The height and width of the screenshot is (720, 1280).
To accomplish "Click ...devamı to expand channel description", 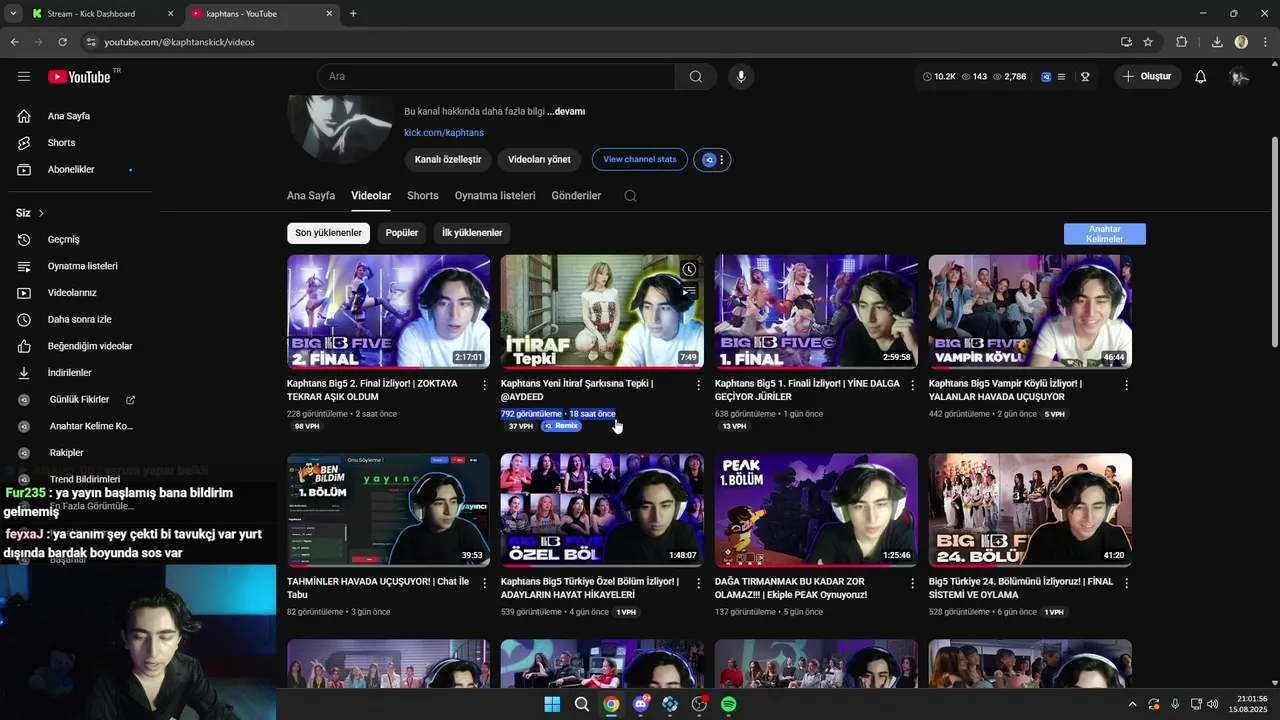I will [566, 112].
